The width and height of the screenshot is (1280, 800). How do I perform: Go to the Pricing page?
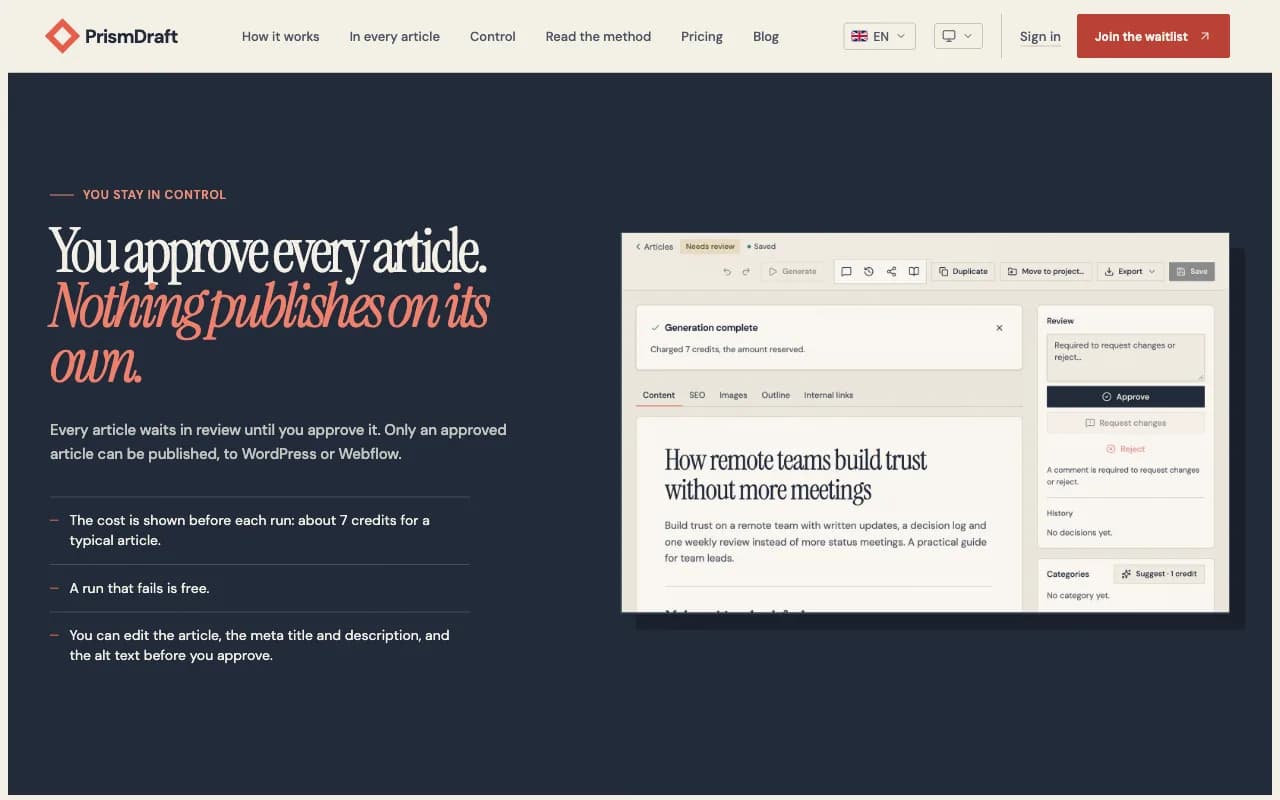click(x=702, y=36)
